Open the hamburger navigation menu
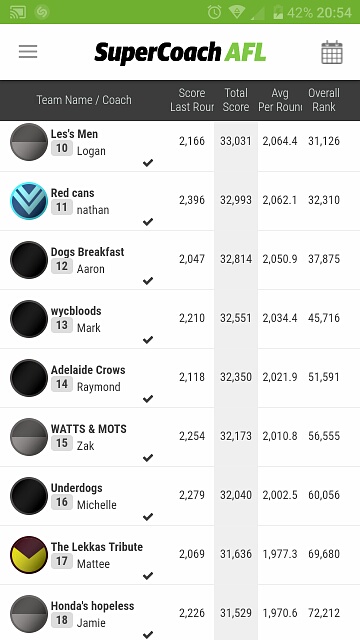360x640 pixels. tap(28, 52)
